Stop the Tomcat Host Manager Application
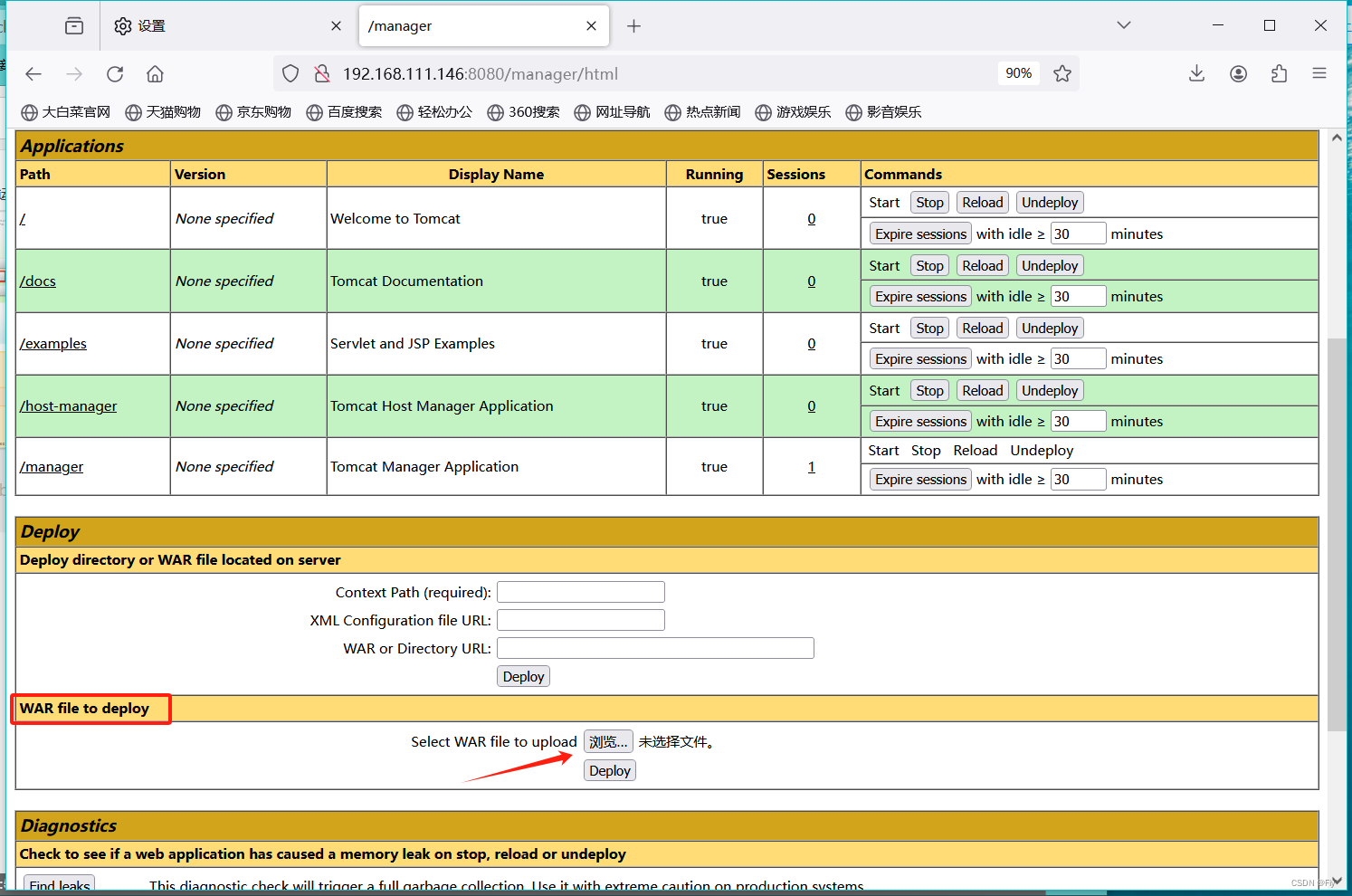The image size is (1352, 896). (929, 391)
